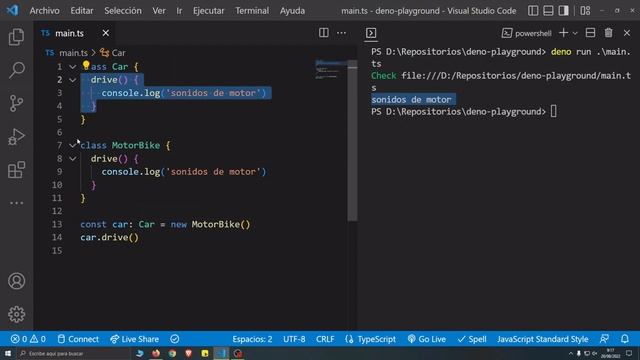Open the Source Control view

(x=16, y=103)
